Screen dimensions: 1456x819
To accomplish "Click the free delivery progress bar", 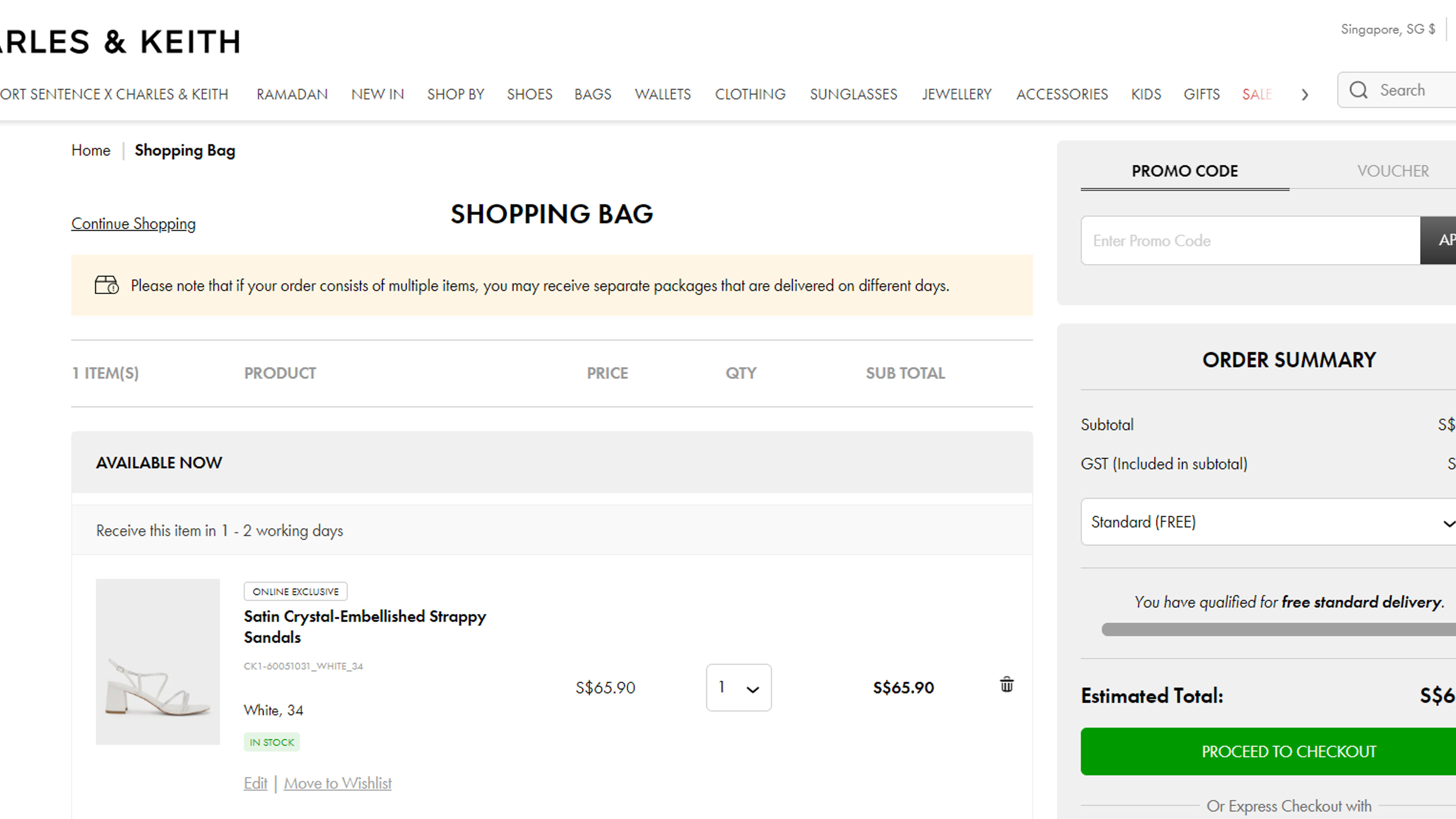I will (1279, 629).
